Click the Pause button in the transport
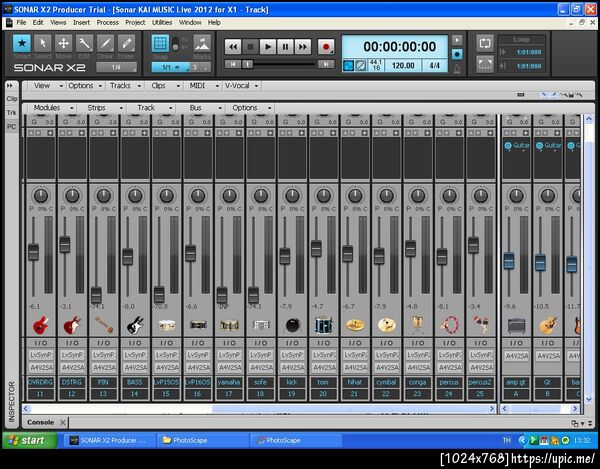This screenshot has height=469, width=600. coord(285,47)
